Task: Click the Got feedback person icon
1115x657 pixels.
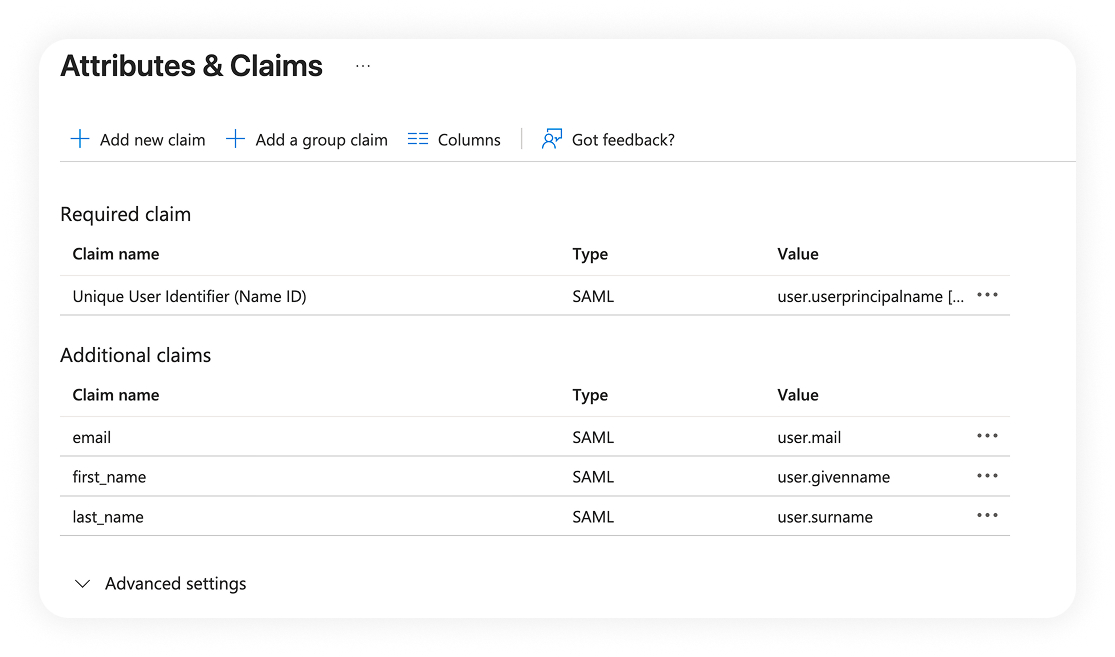Action: click(552, 139)
